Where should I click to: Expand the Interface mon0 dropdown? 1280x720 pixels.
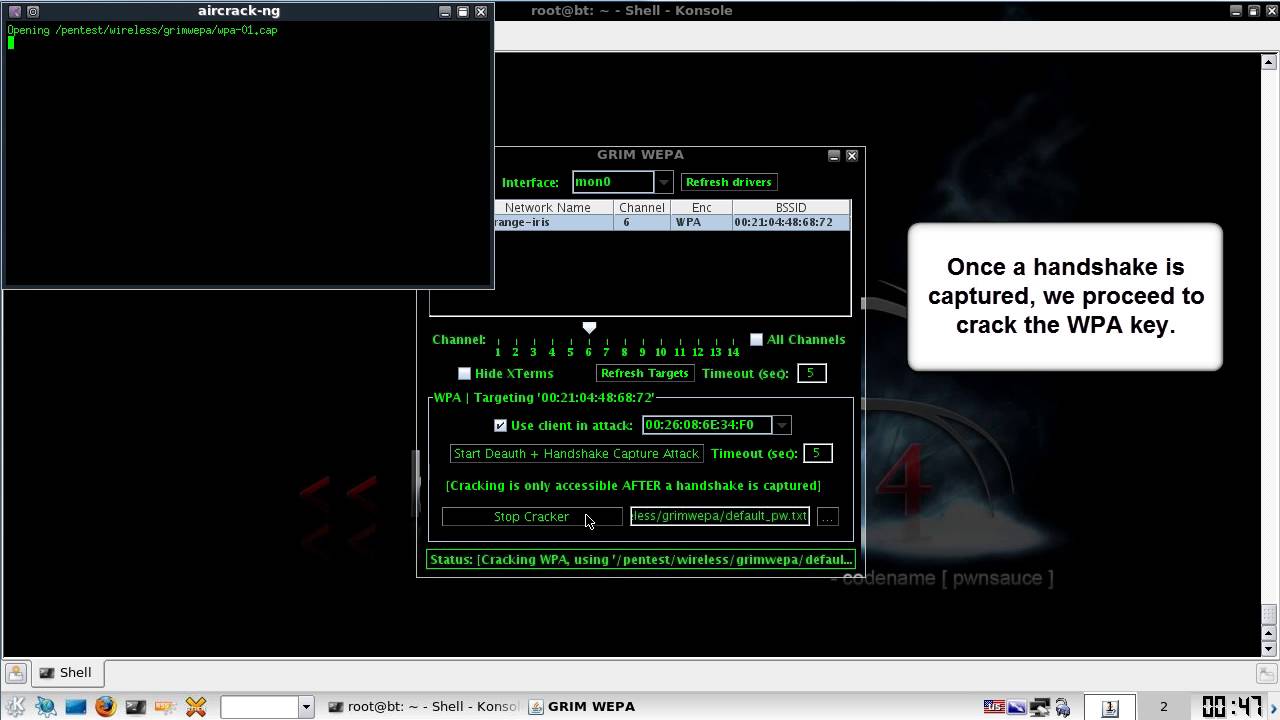(x=663, y=182)
